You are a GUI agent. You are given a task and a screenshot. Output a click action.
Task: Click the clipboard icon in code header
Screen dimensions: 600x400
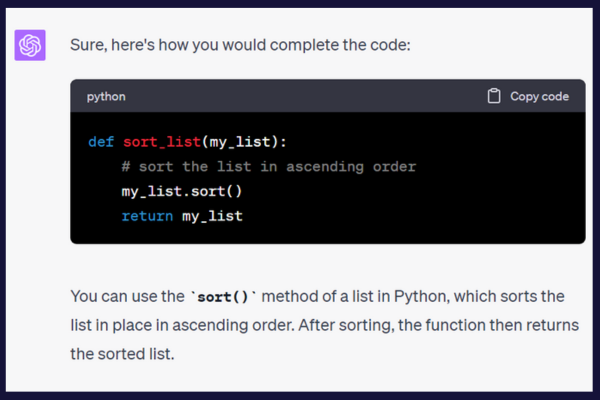[494, 96]
